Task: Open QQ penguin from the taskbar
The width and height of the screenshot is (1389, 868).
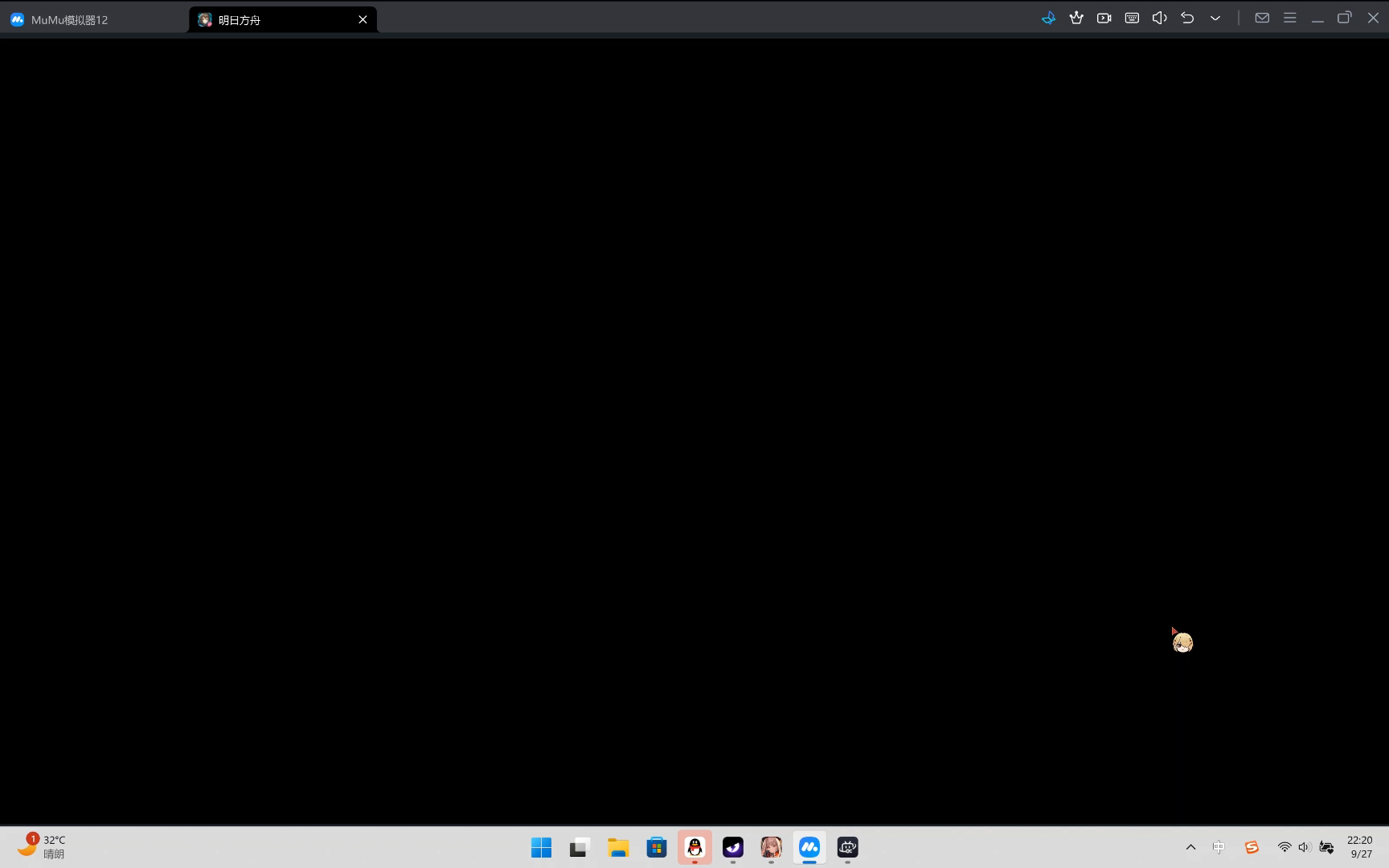Action: (x=694, y=847)
